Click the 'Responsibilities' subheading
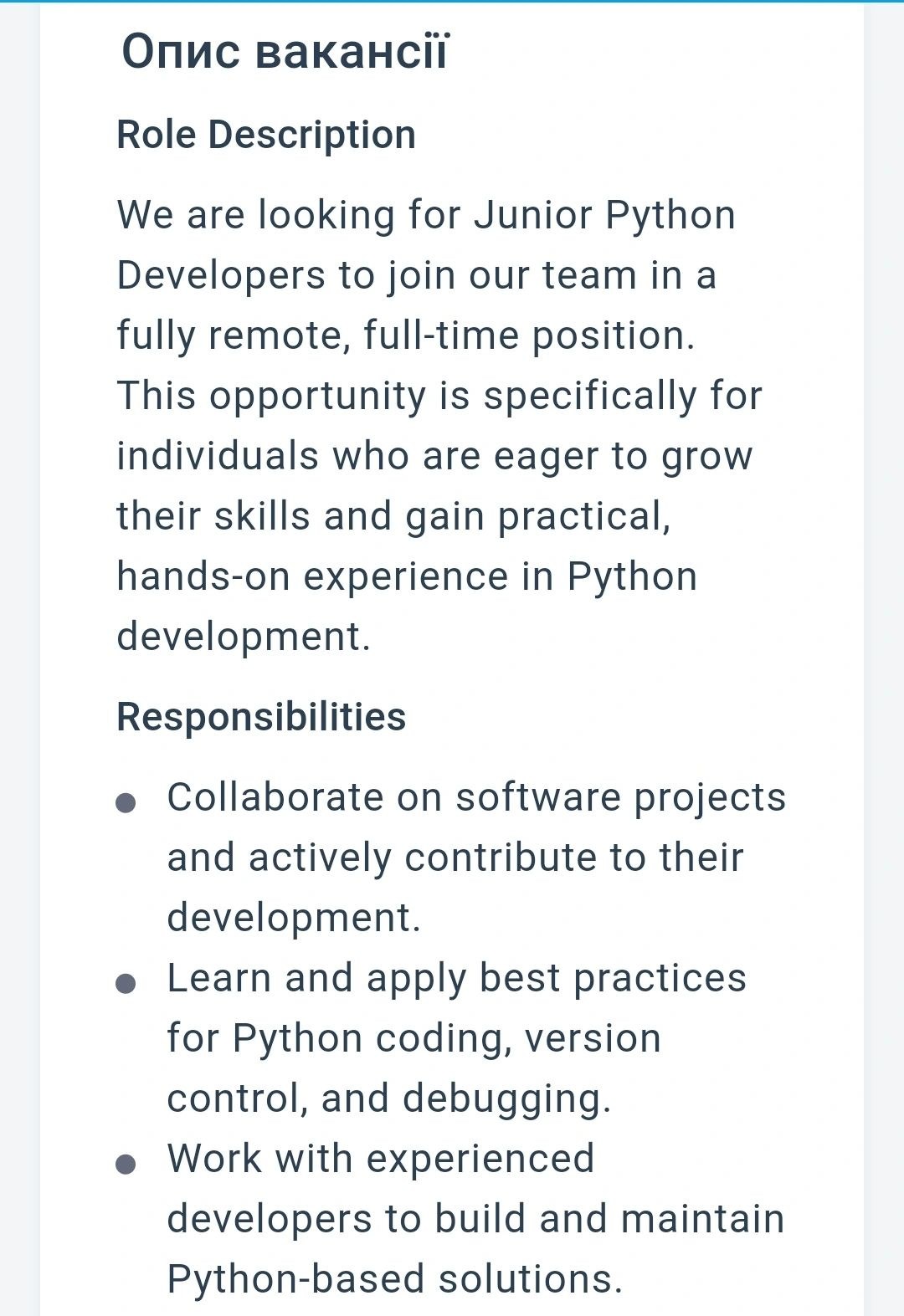904x1316 pixels. [x=261, y=717]
